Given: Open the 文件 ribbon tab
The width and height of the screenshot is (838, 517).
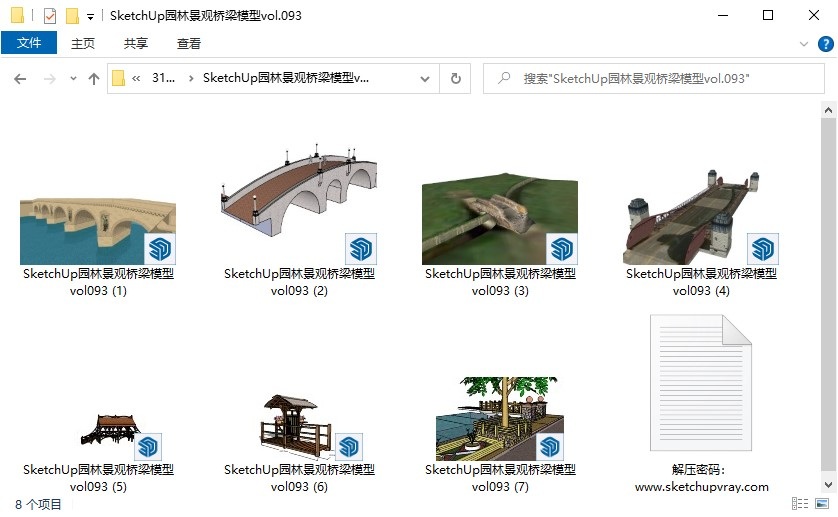Looking at the screenshot, I should (x=29, y=43).
